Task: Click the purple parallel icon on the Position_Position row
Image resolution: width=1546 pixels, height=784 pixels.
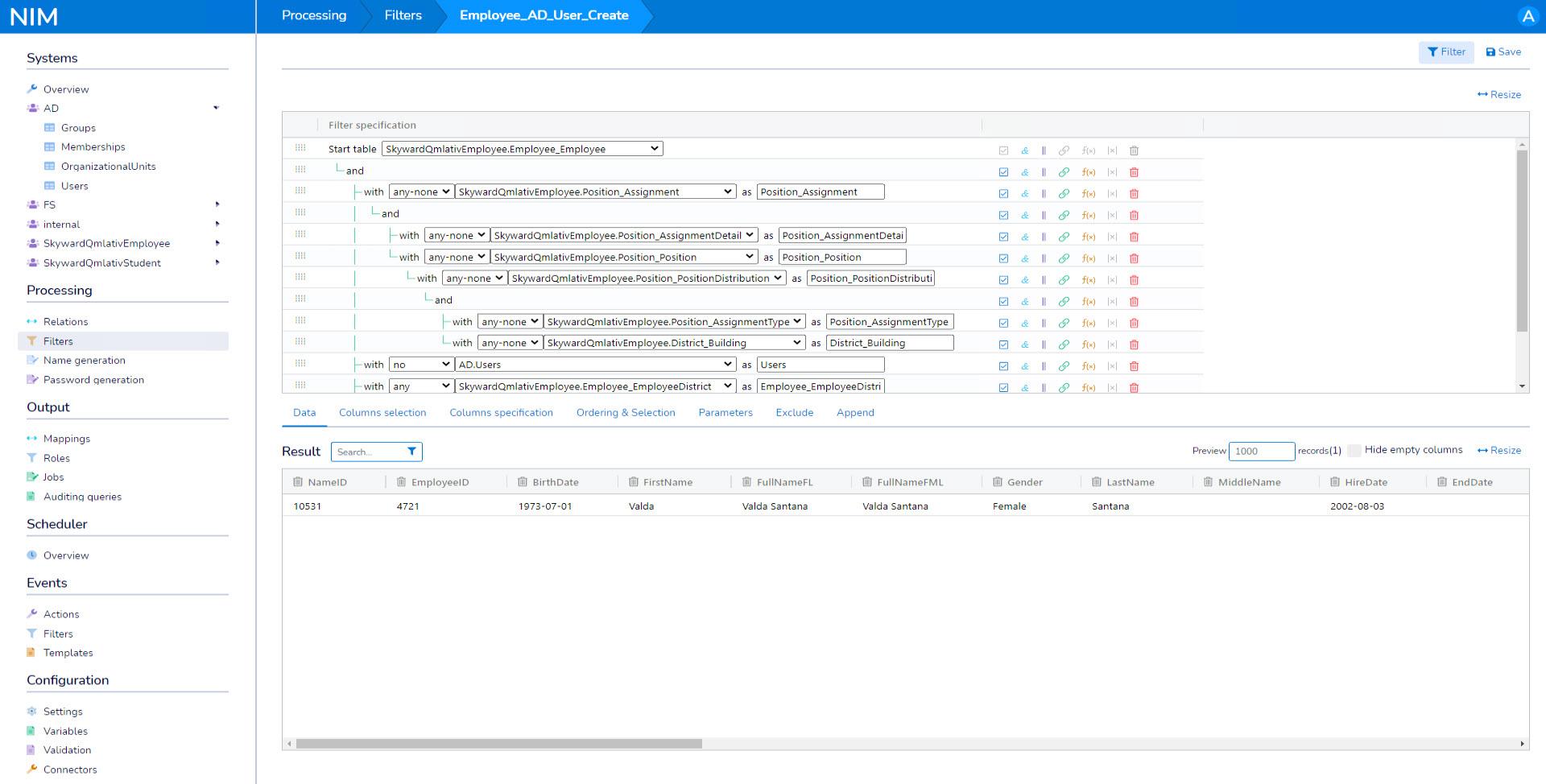Action: click(1044, 258)
